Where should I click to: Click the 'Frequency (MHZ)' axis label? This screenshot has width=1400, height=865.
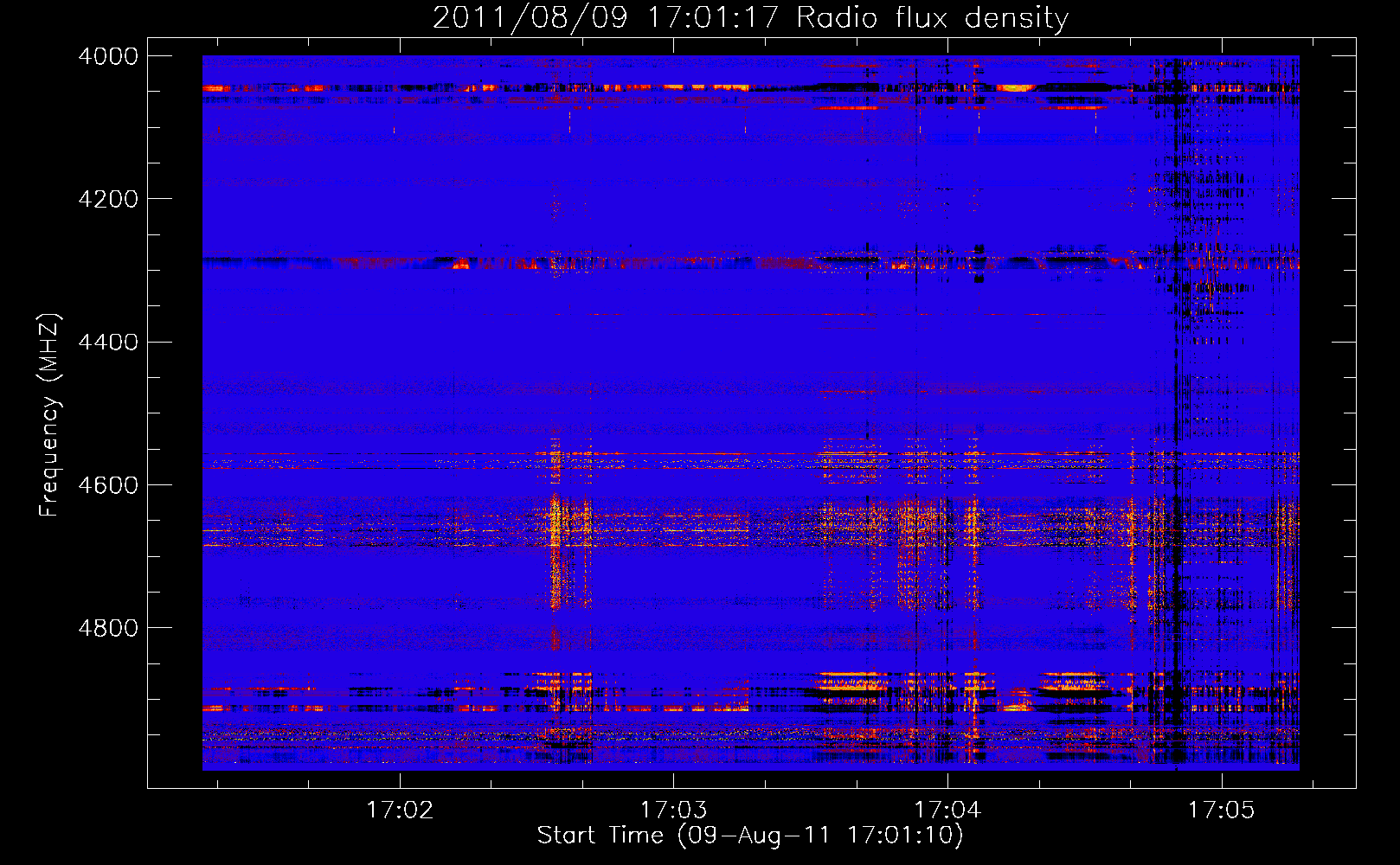click(x=49, y=415)
